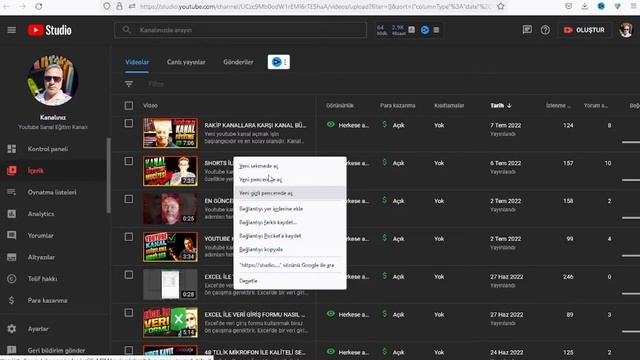Click the Filtre filter text field
Screen dimensions: 640x360
156,84
